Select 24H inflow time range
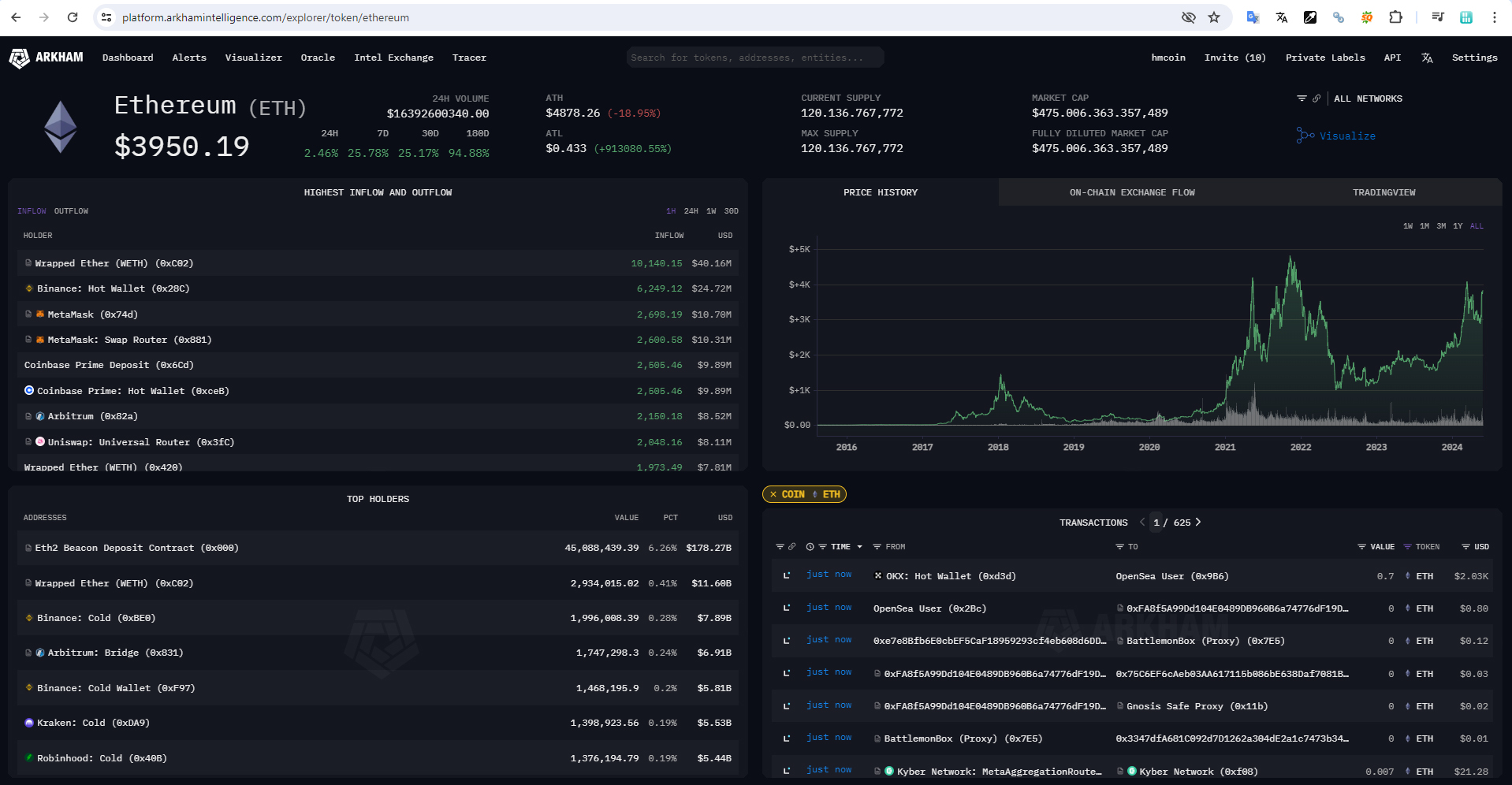The width and height of the screenshot is (1512, 785). point(691,211)
